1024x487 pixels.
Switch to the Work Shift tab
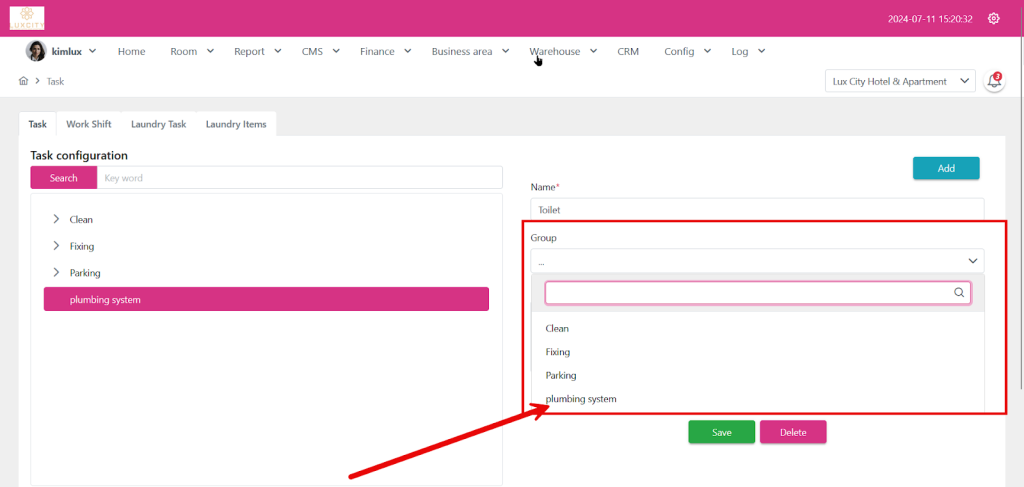(89, 124)
